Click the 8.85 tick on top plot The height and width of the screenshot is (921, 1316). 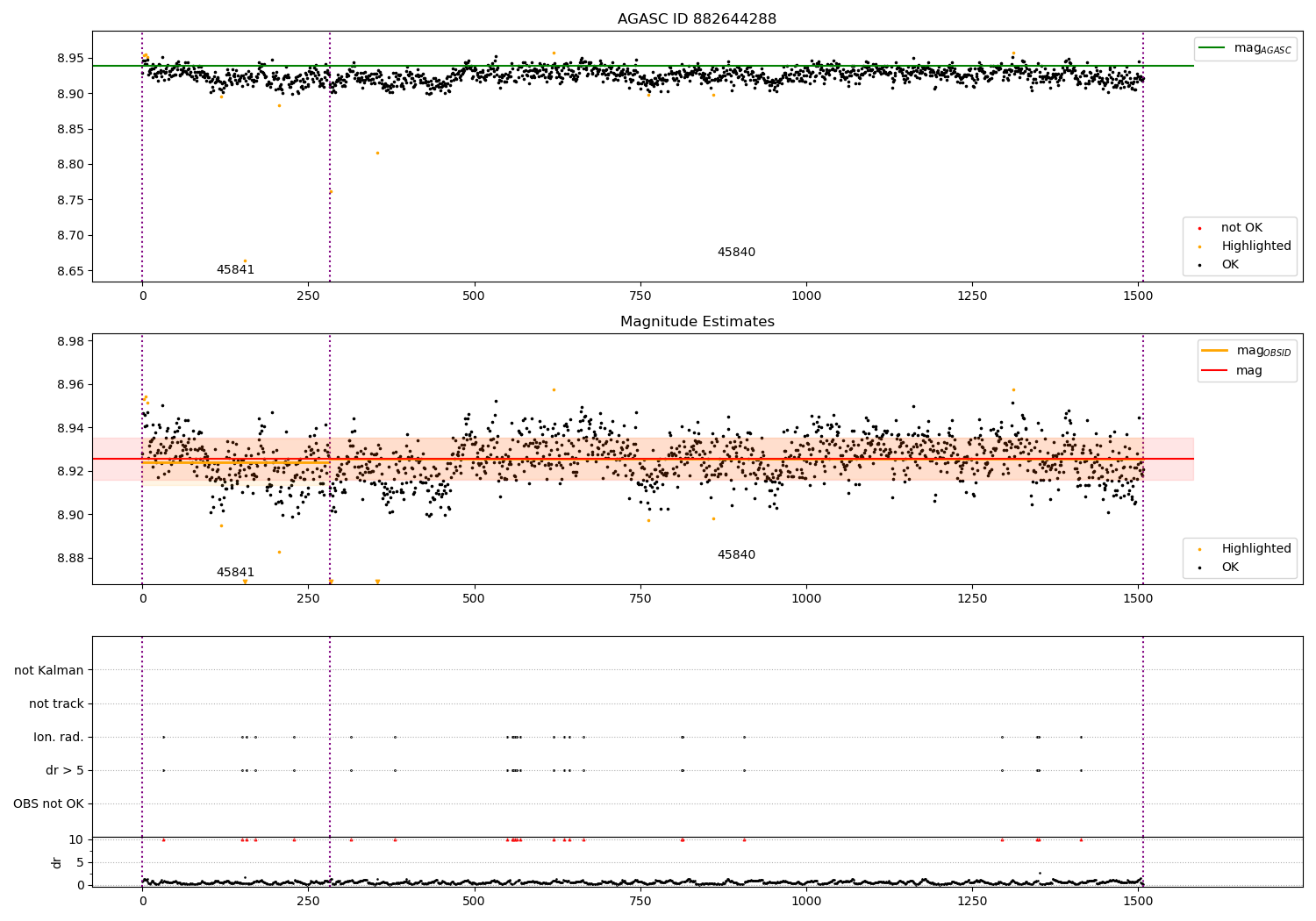coord(71,130)
